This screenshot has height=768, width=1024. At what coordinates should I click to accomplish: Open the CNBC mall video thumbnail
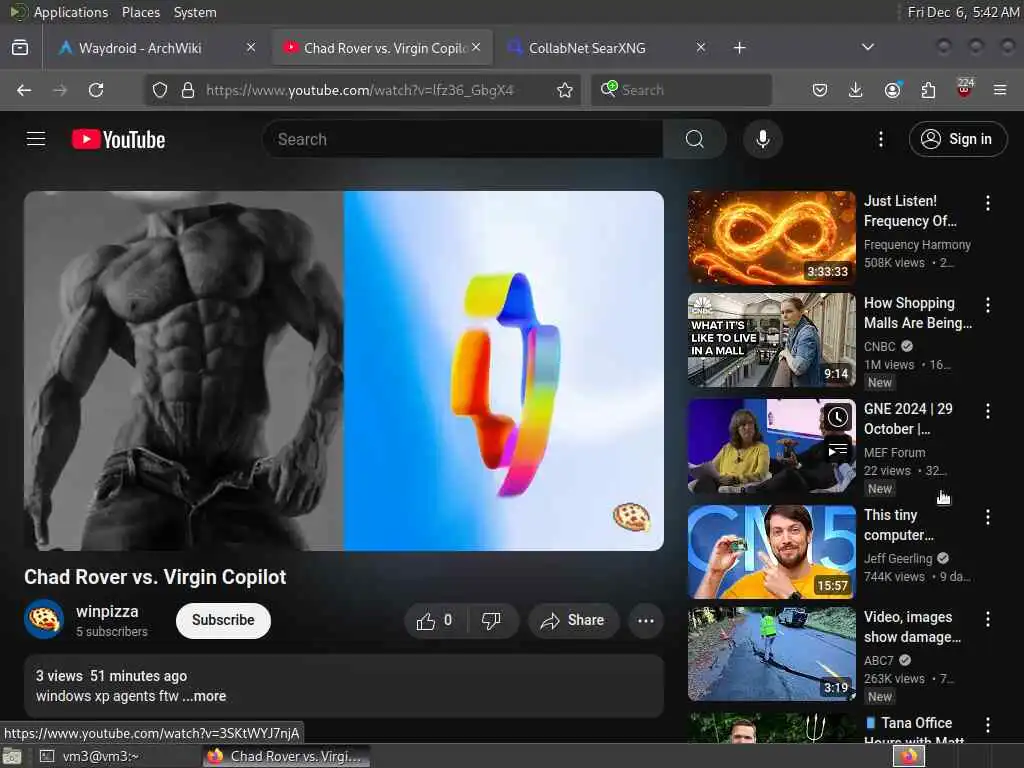point(771,340)
